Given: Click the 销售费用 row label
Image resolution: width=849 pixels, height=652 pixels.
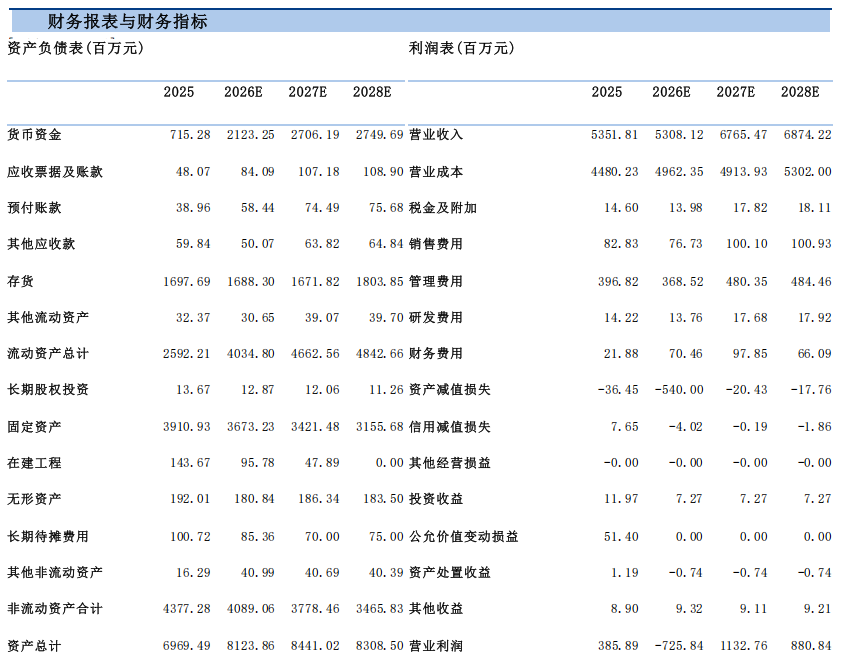Looking at the screenshot, I should pyautogui.click(x=436, y=244).
